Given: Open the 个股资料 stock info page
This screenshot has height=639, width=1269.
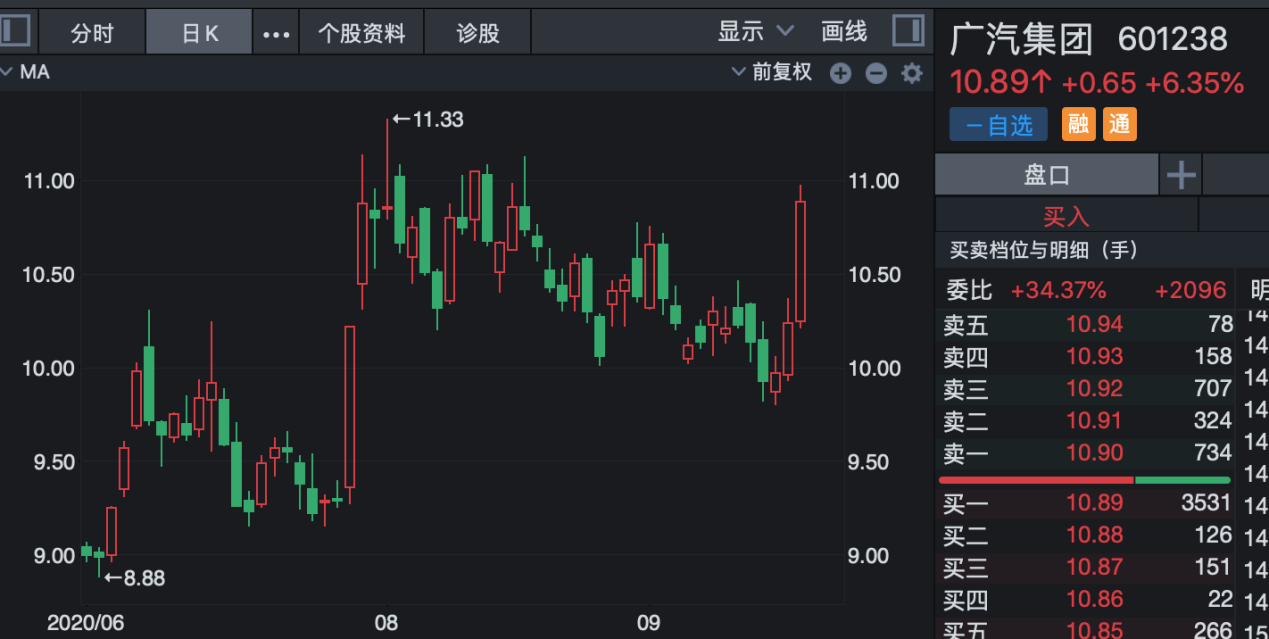Looking at the screenshot, I should [x=361, y=33].
